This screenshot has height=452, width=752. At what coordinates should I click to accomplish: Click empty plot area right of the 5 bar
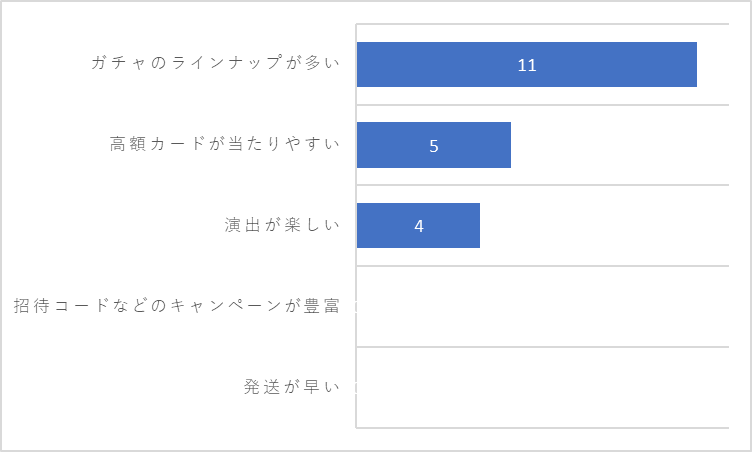pyautogui.click(x=620, y=145)
